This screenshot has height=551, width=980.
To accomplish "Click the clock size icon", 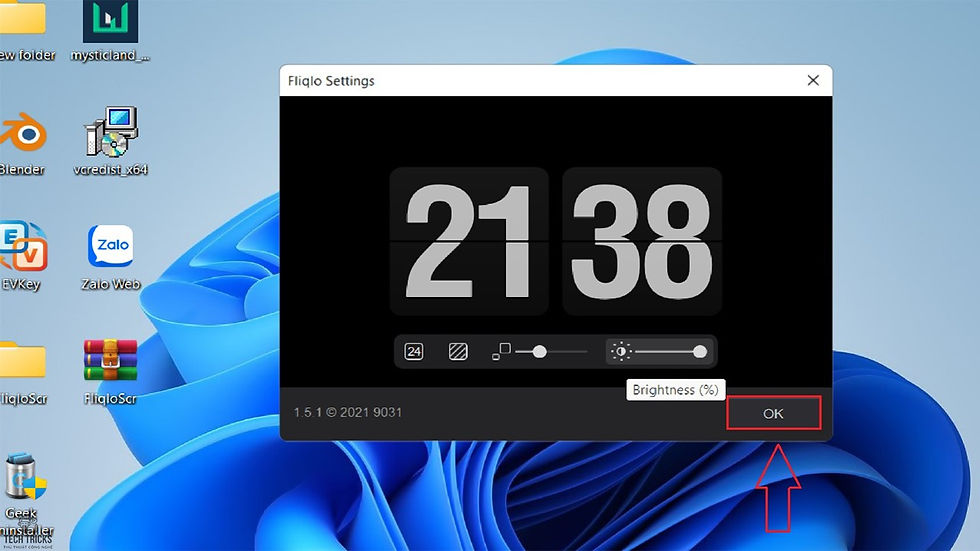I will 501,352.
